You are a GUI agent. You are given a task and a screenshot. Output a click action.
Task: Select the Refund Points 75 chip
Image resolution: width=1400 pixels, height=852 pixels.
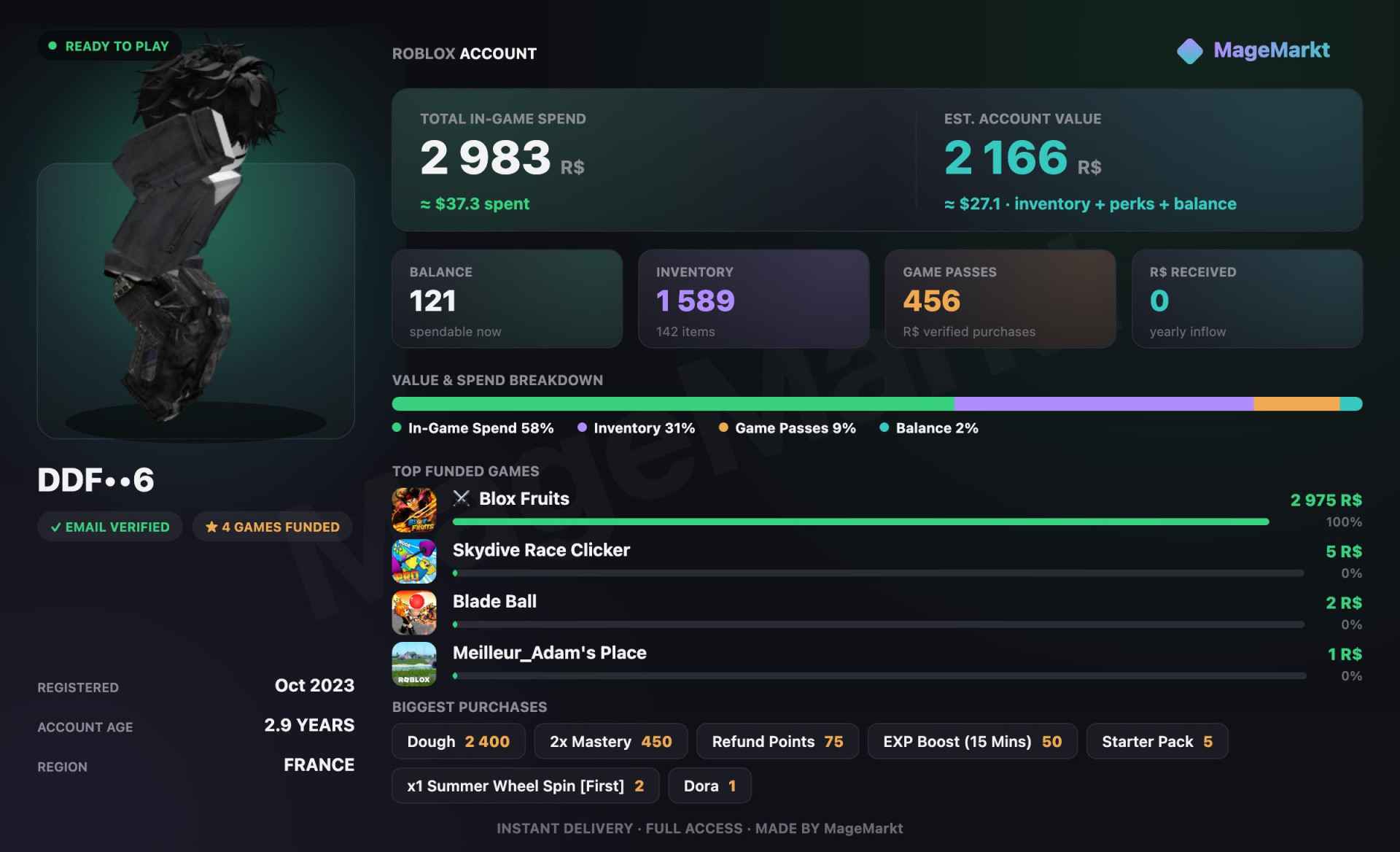777,741
